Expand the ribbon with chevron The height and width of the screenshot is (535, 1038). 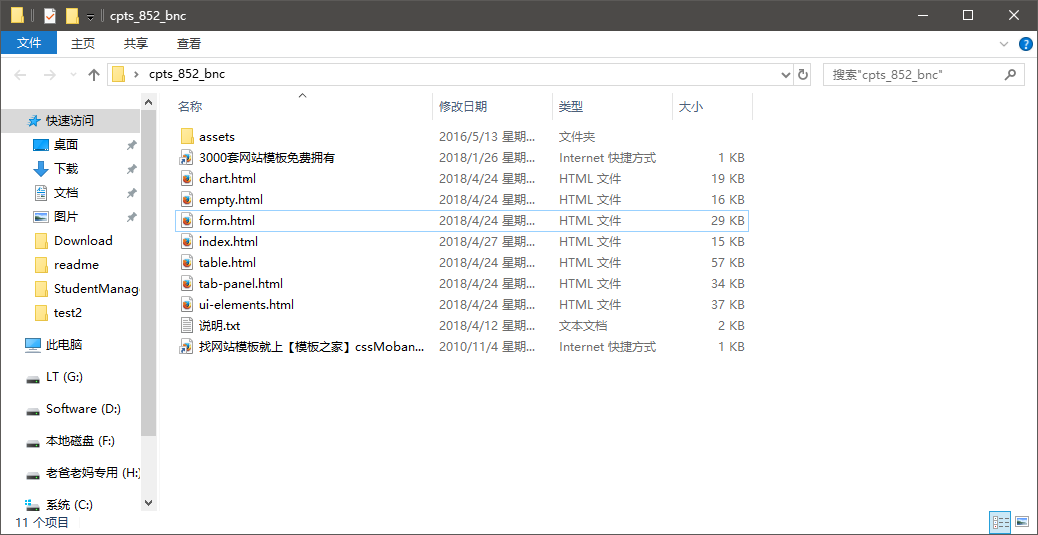point(1003,44)
